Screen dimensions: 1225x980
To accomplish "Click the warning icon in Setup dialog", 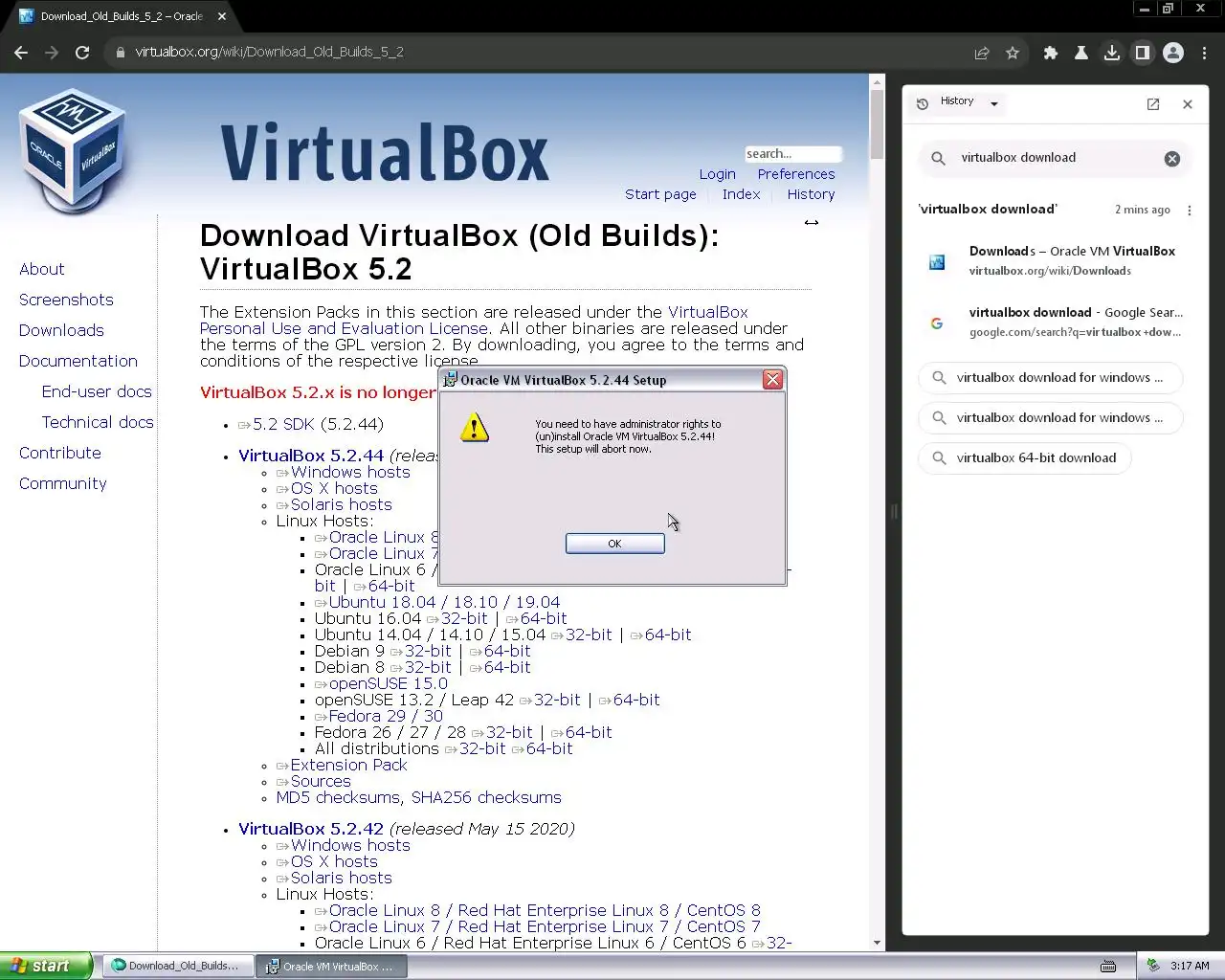I will [x=475, y=427].
